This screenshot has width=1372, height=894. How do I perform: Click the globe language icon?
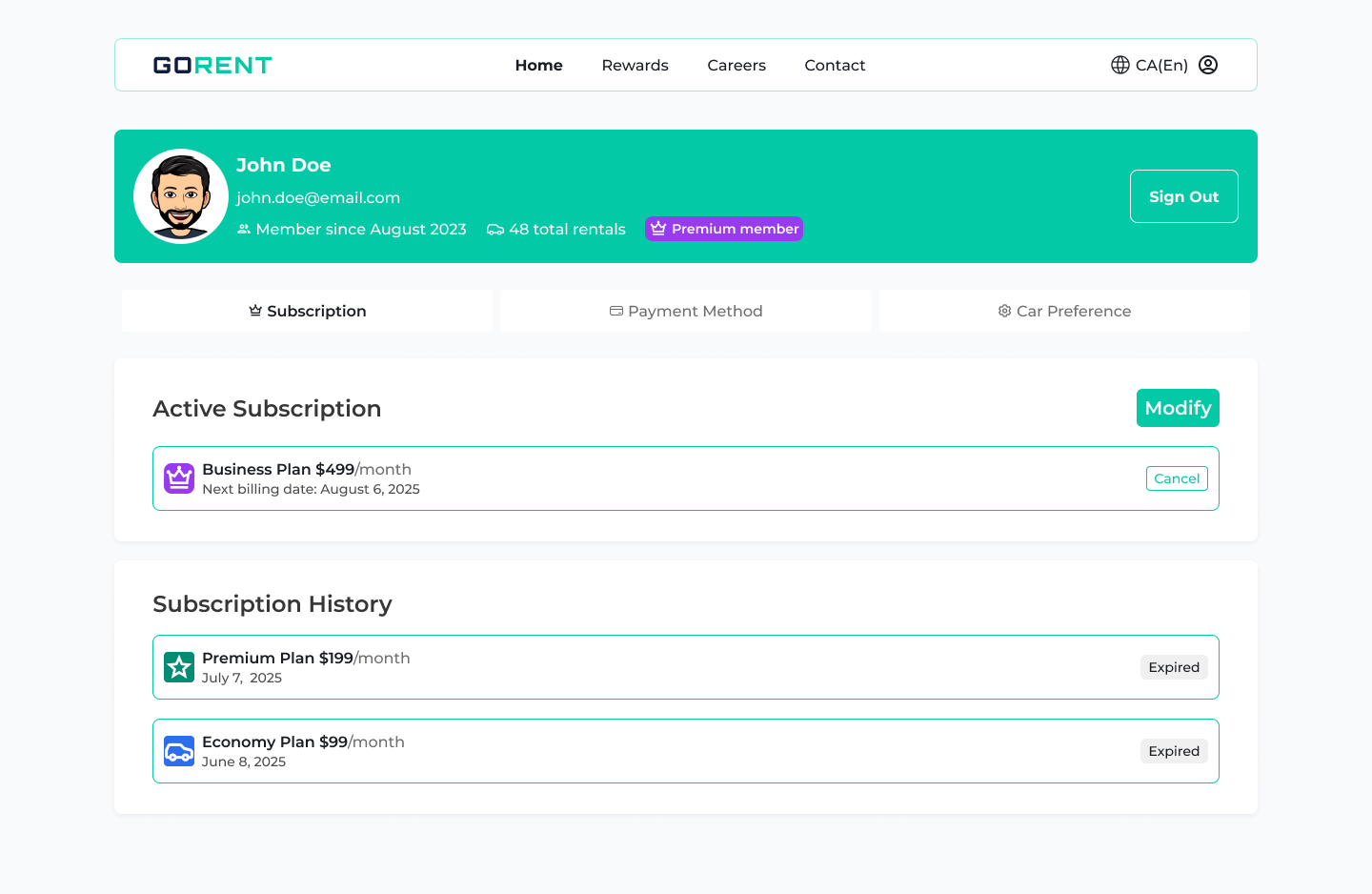click(x=1120, y=65)
